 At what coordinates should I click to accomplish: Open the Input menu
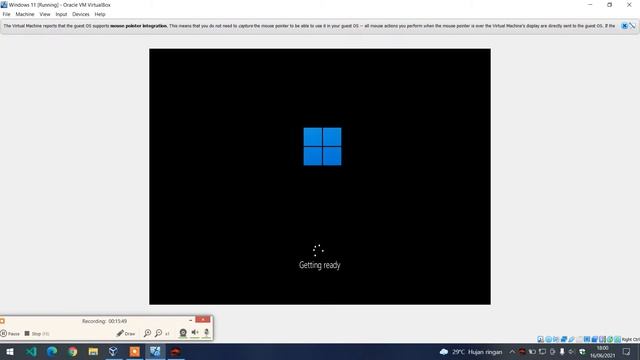[x=61, y=14]
